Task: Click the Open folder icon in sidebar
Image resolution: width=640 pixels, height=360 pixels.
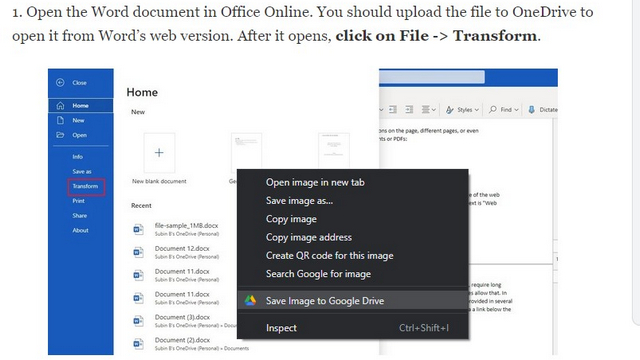Action: click(x=60, y=135)
